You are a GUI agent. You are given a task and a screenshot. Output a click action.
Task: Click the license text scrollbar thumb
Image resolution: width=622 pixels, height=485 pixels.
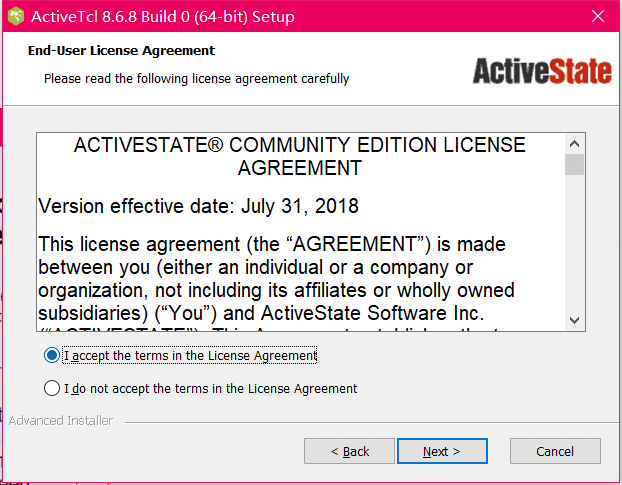pos(574,165)
